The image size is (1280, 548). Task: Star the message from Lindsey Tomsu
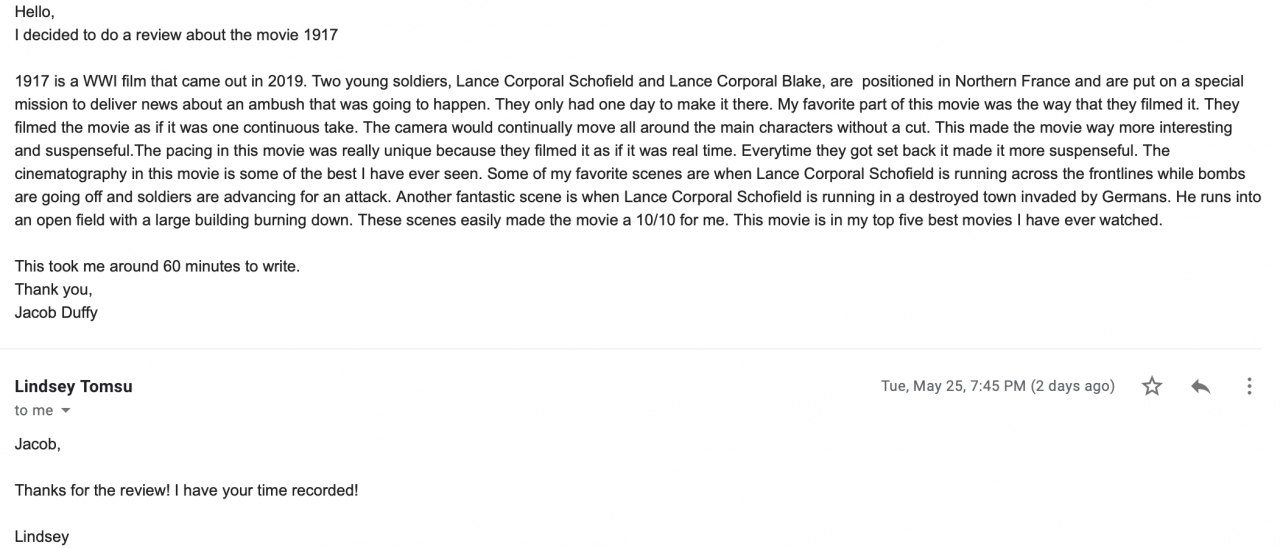point(1152,386)
